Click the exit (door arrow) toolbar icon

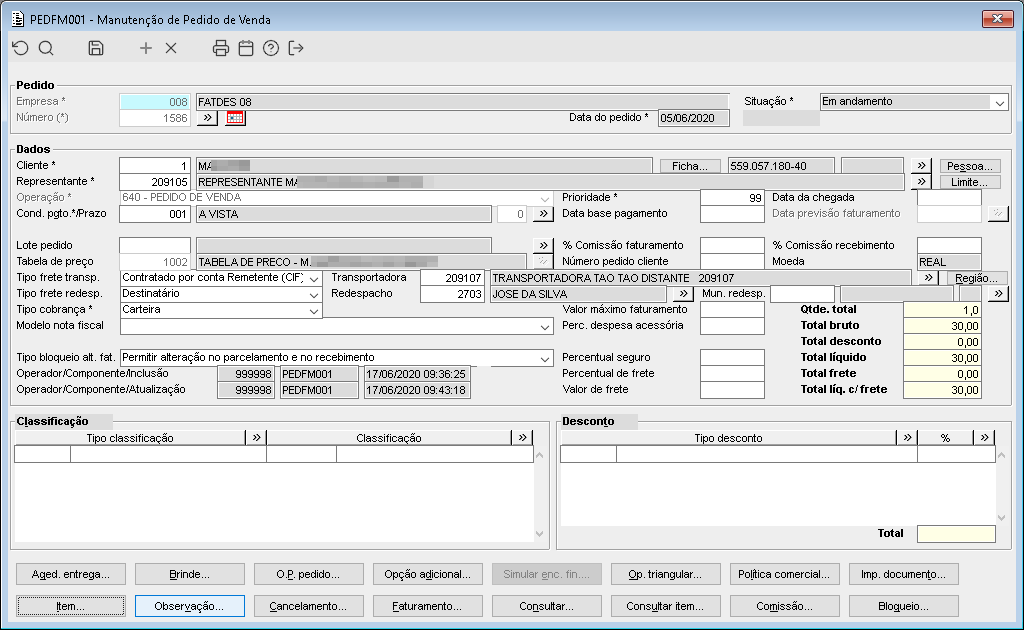pos(296,48)
